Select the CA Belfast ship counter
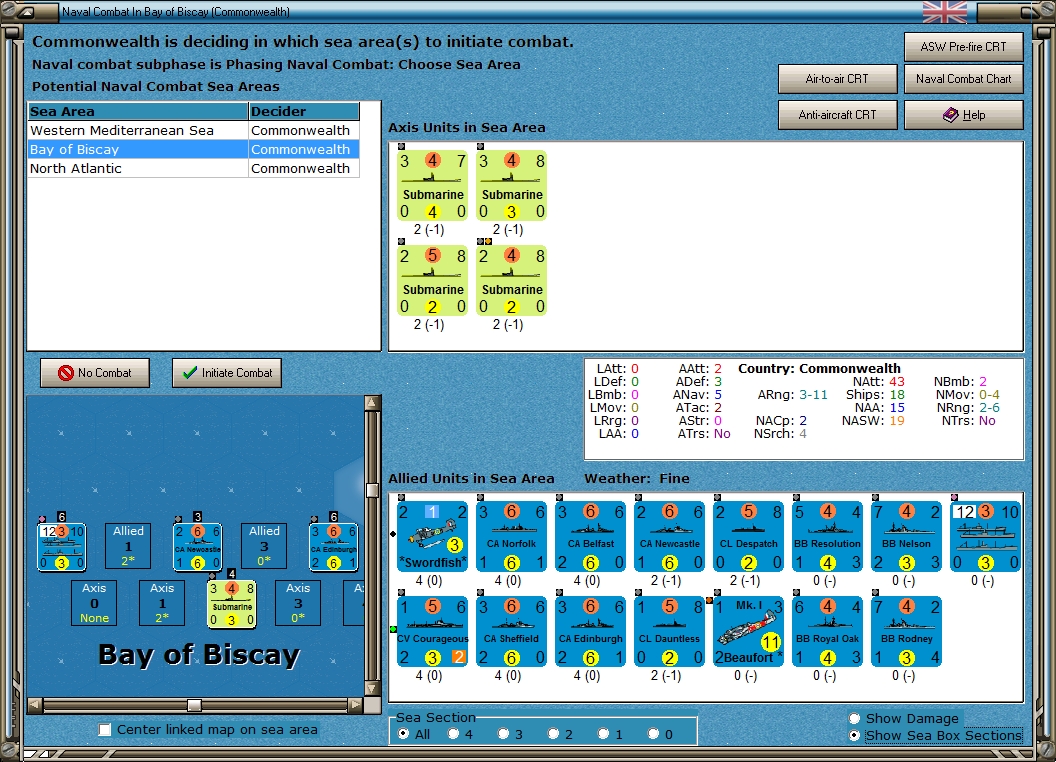This screenshot has width=1056, height=762. point(591,536)
